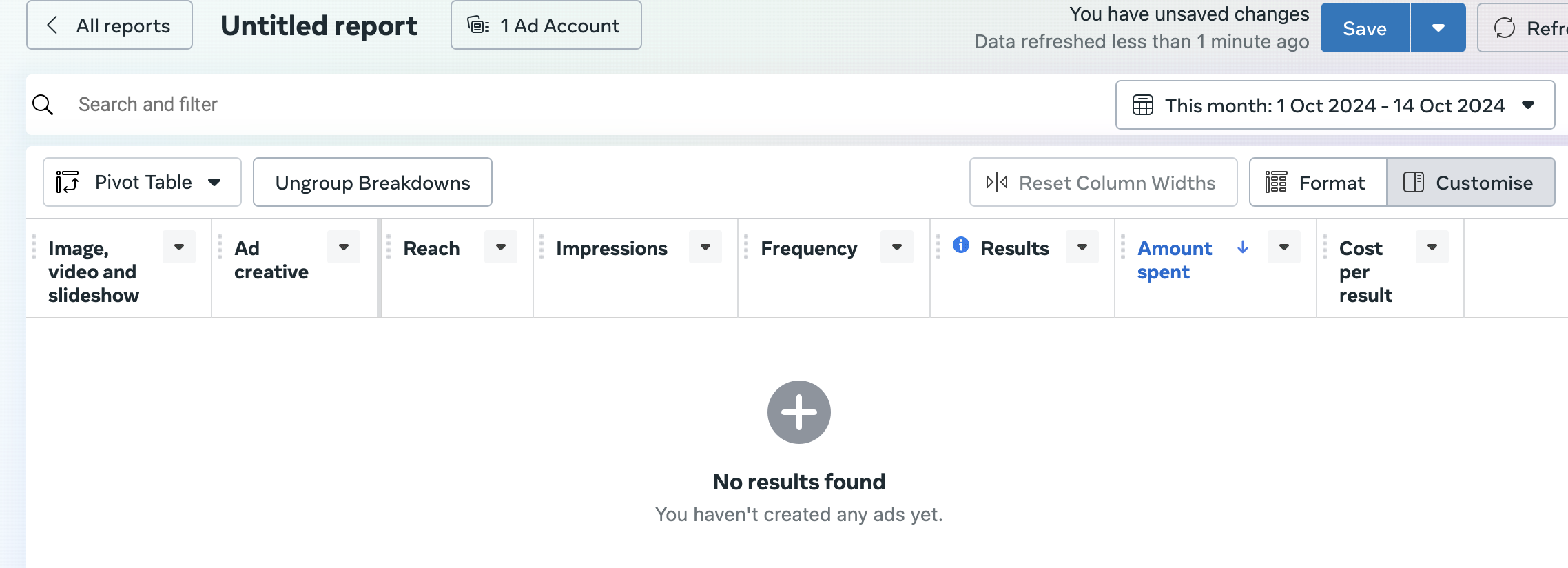Click the search magnifier icon
1568x568 pixels.
[43, 105]
